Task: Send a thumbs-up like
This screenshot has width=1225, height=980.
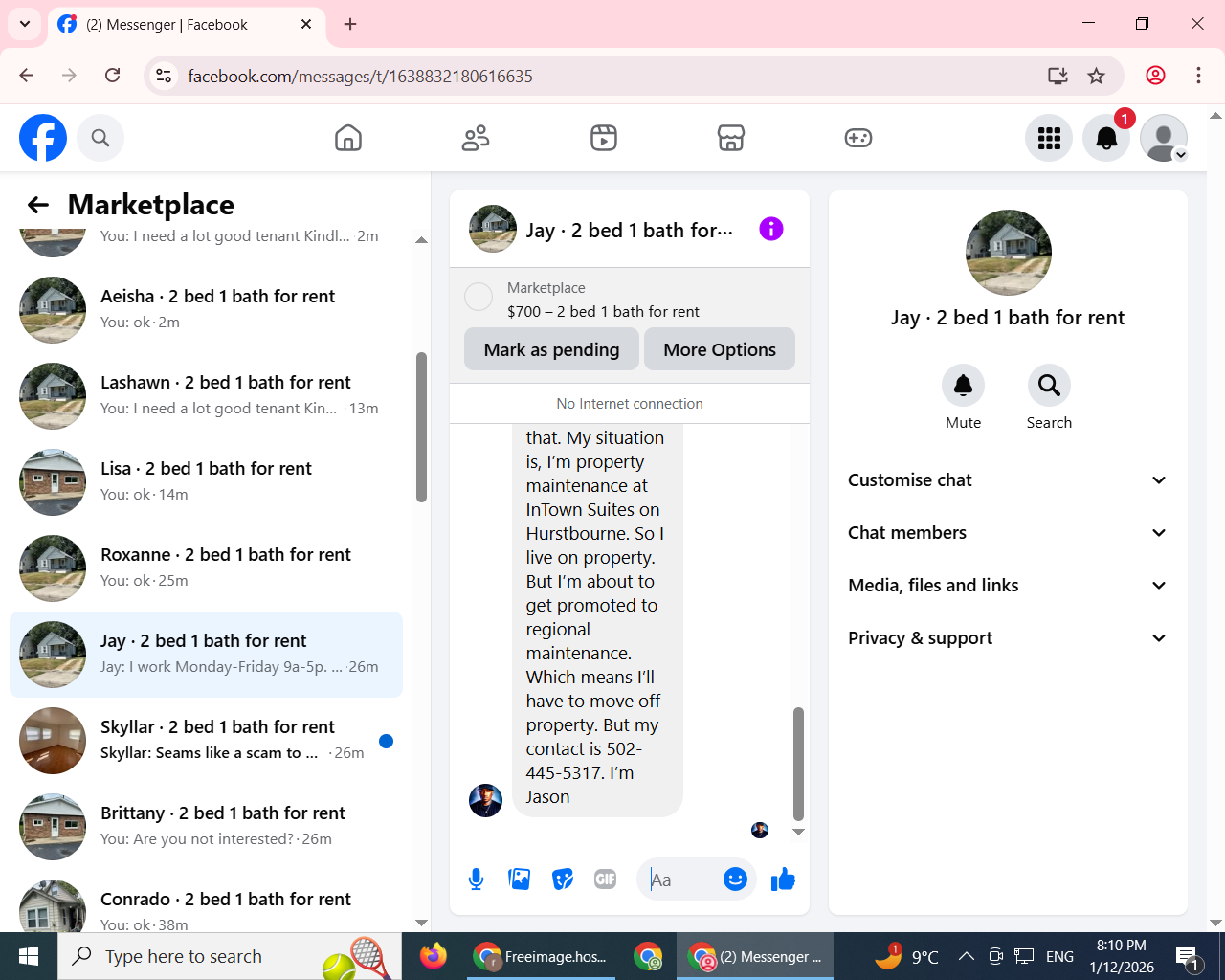Action: 783,880
